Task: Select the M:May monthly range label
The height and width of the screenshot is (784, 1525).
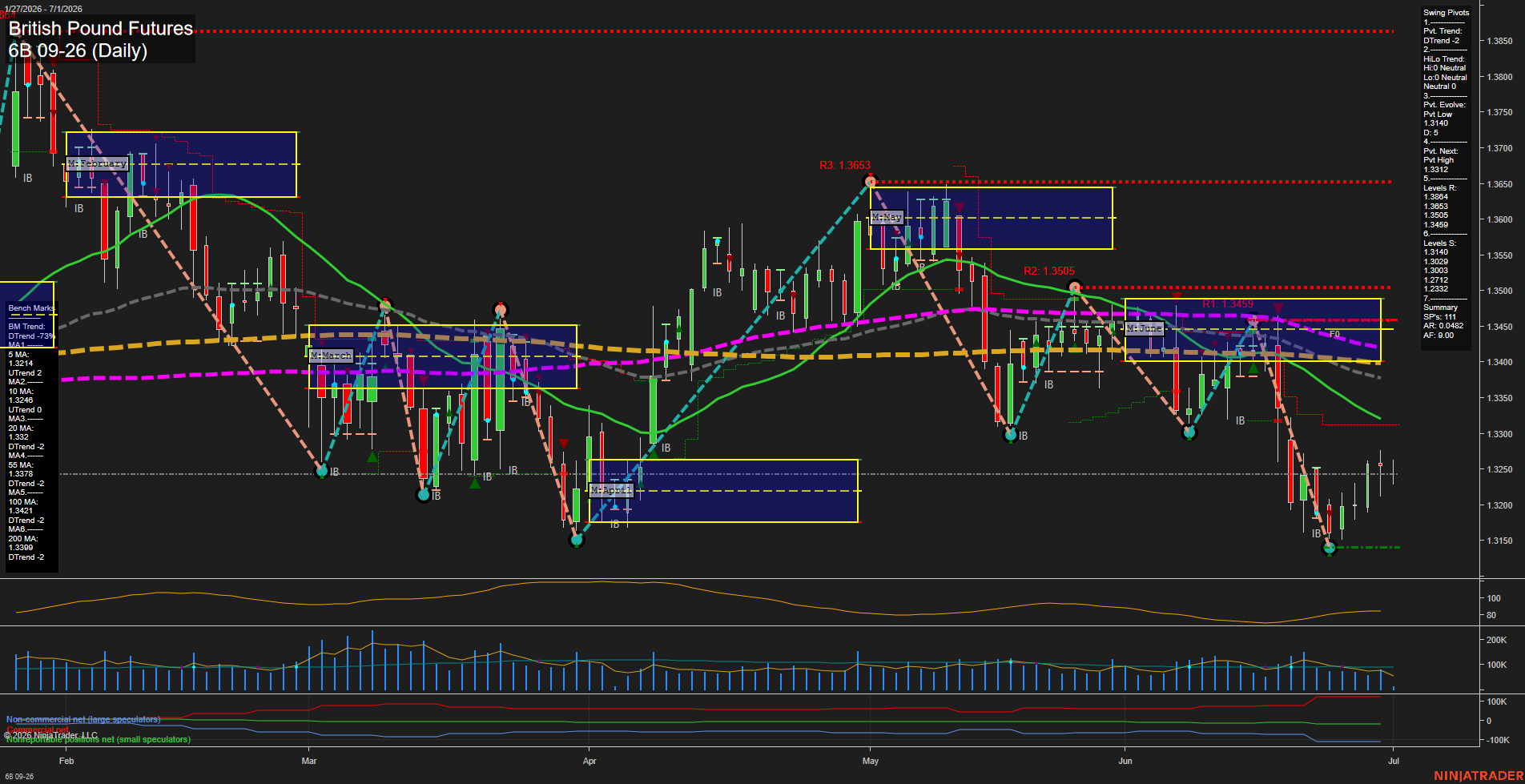Action: point(887,217)
